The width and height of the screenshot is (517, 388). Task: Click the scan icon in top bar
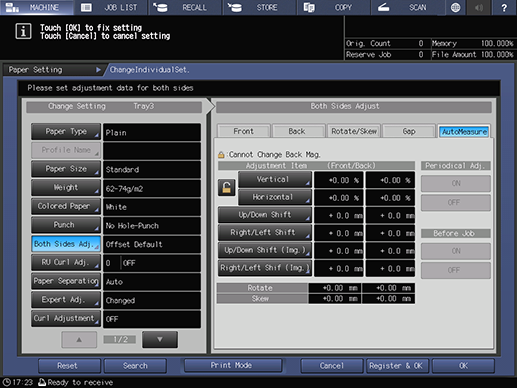383,7
